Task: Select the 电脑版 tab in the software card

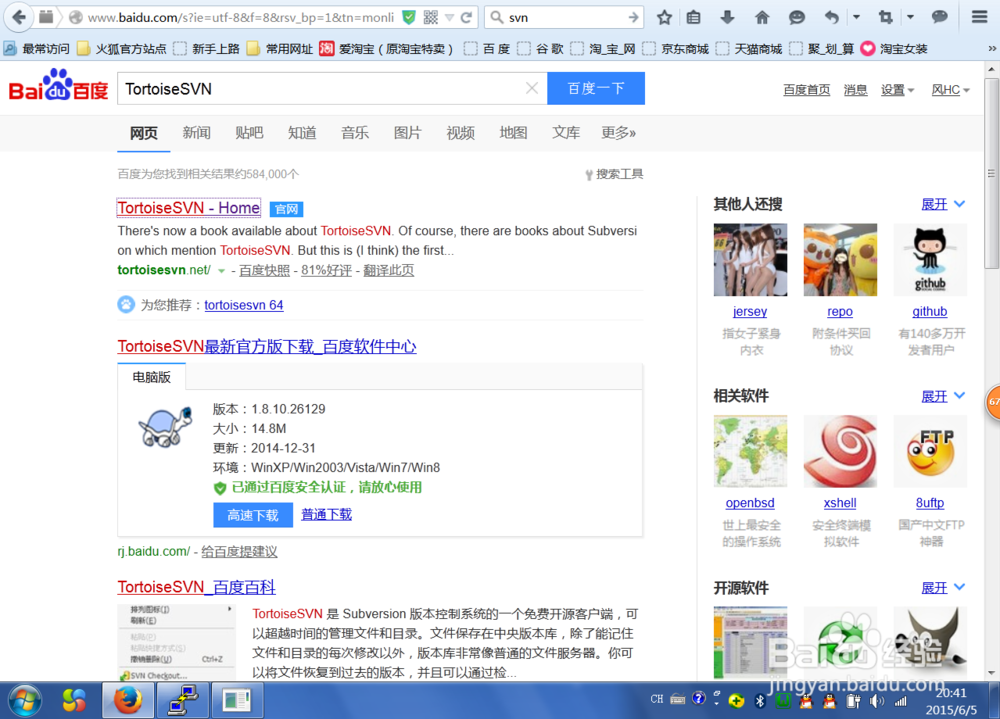Action: click(x=152, y=377)
